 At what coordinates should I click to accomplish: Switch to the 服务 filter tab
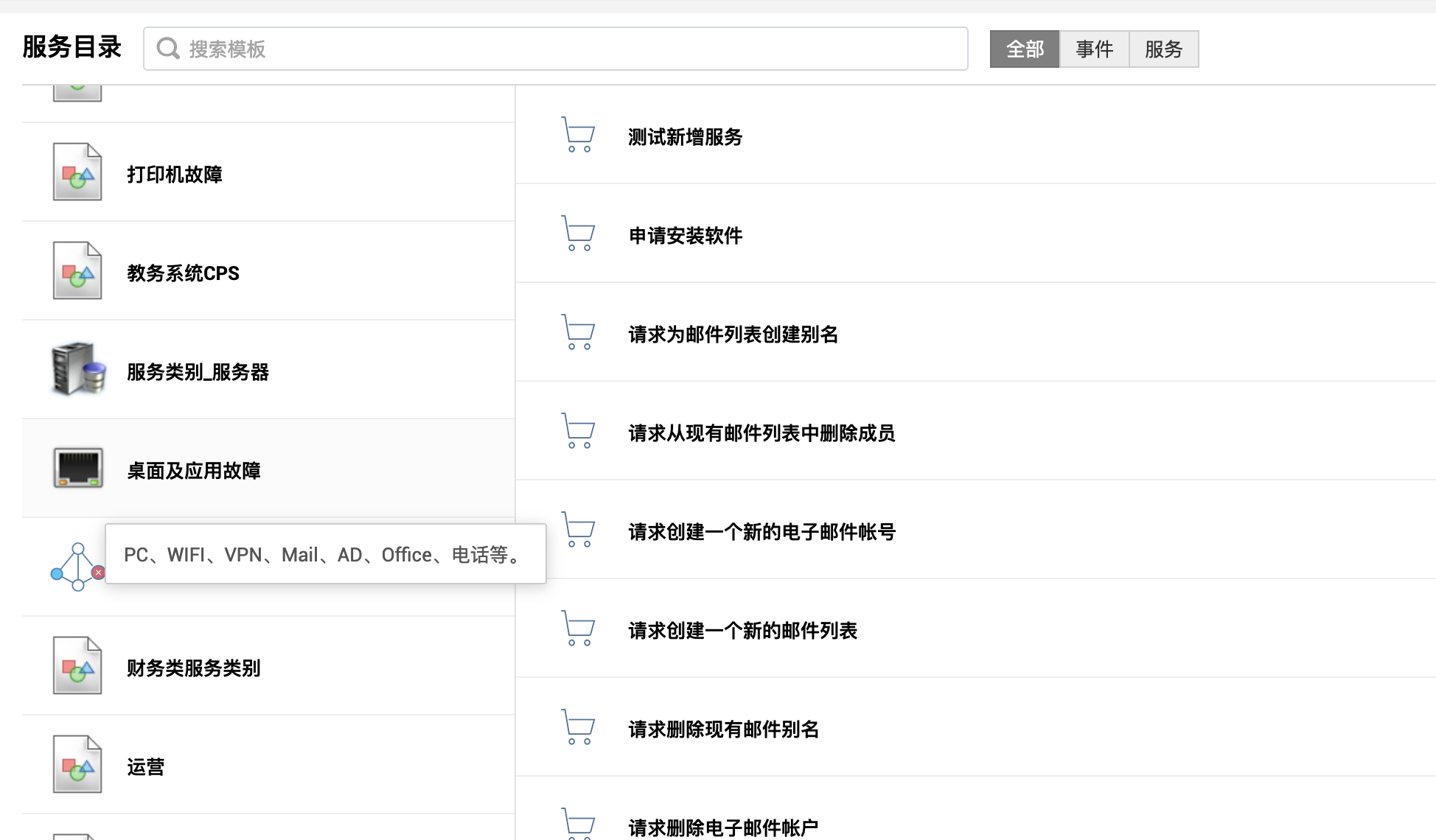[1163, 49]
